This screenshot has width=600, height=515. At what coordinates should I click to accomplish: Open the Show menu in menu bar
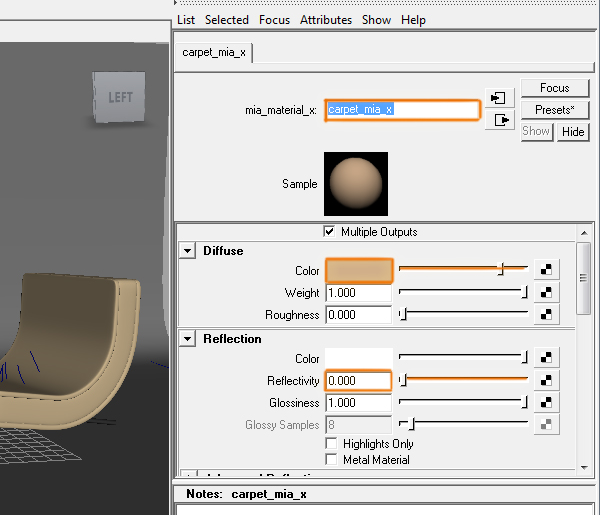click(377, 20)
